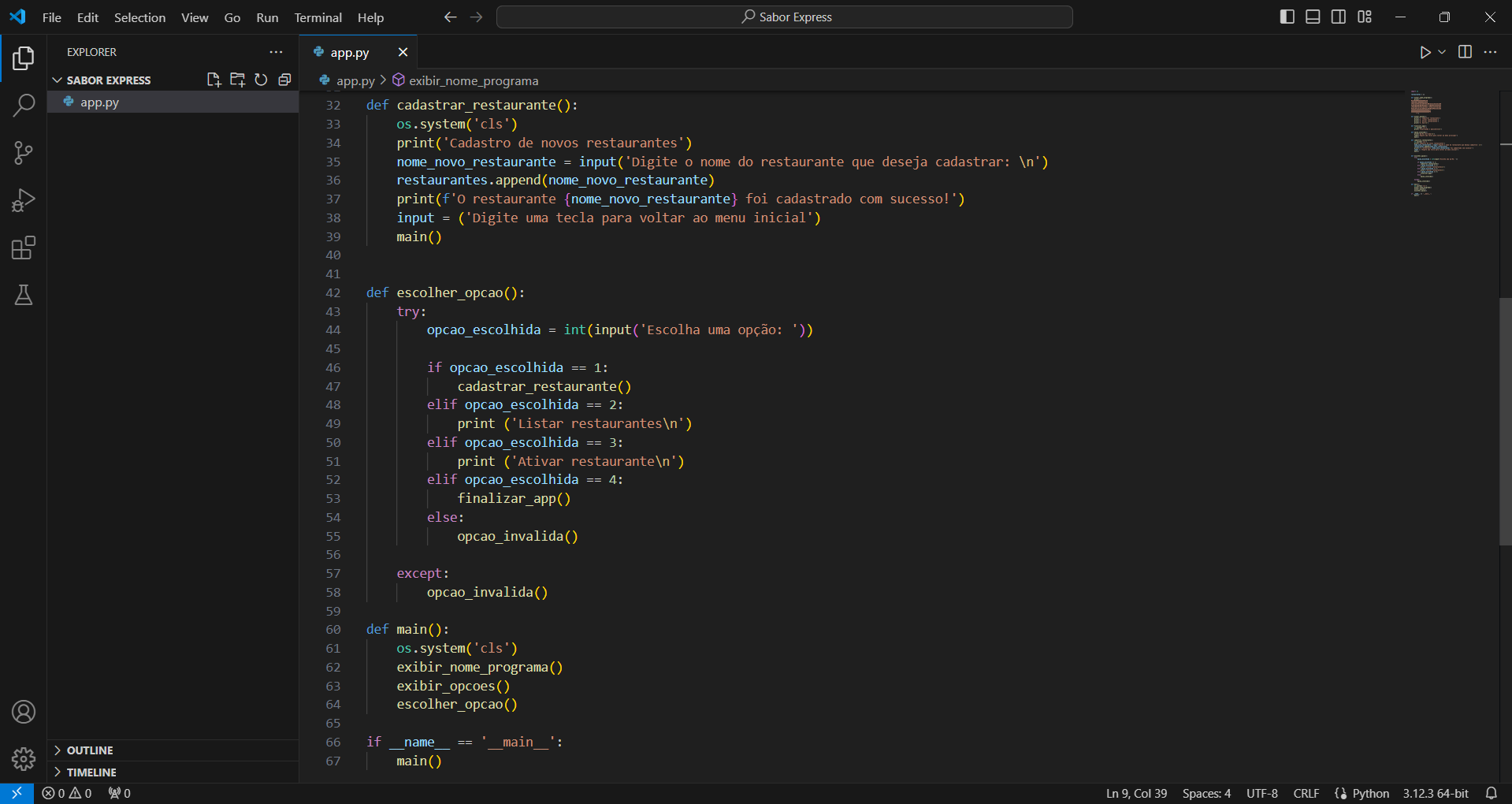Click the editor vertical scrollbar thumb
Image resolution: width=1512 pixels, height=804 pixels.
point(1505,422)
